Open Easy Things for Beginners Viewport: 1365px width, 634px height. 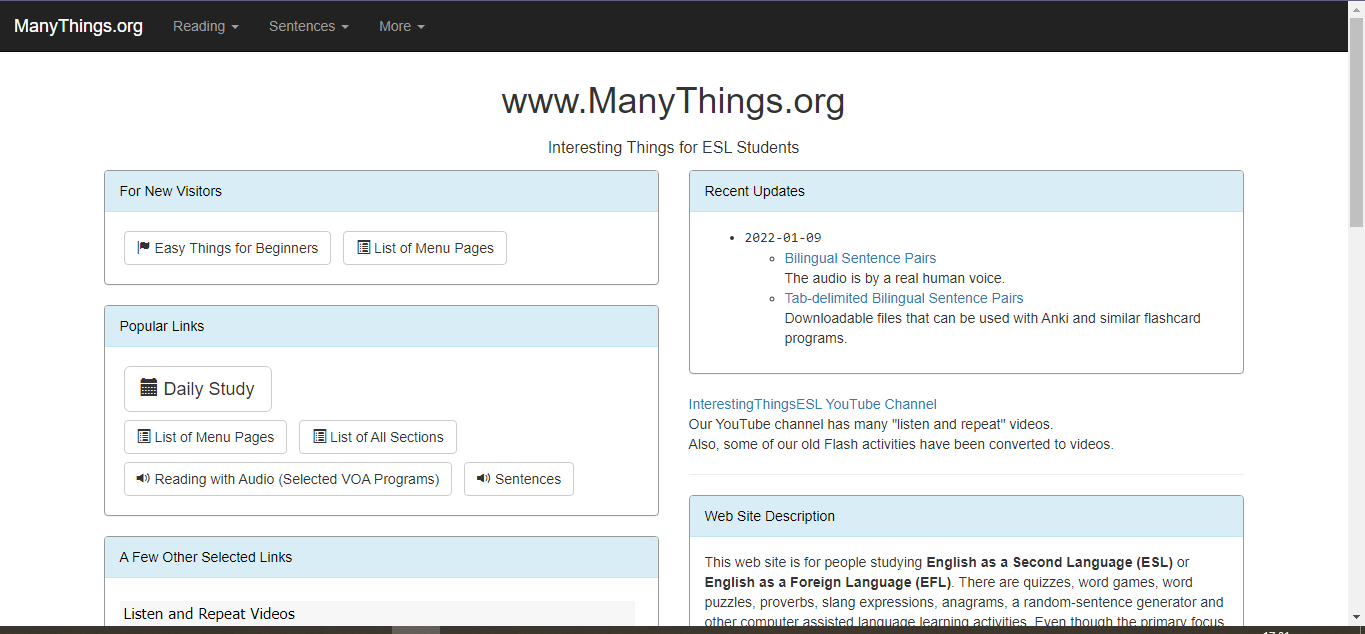click(x=227, y=248)
